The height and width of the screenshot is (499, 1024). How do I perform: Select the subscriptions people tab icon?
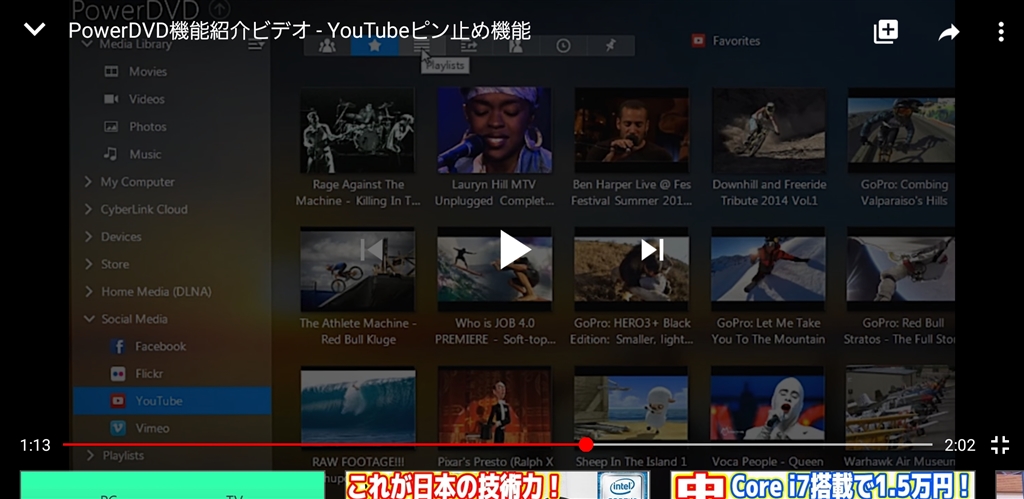[x=327, y=46]
